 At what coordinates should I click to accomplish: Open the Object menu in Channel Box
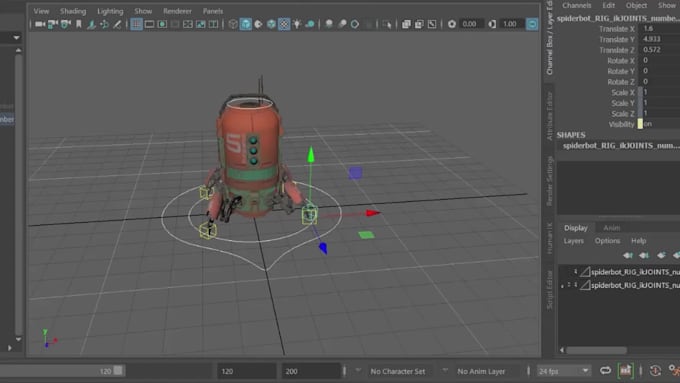click(636, 5)
